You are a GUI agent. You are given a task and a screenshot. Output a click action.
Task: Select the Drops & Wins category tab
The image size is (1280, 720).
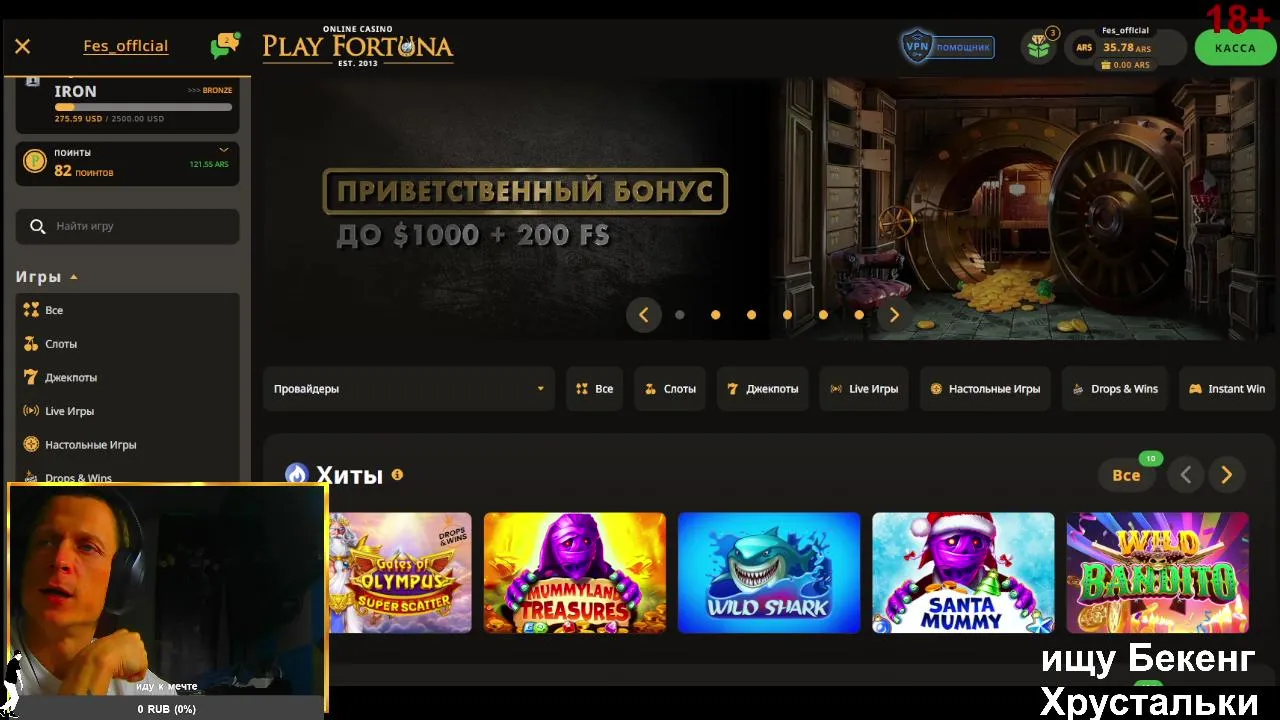point(1115,389)
